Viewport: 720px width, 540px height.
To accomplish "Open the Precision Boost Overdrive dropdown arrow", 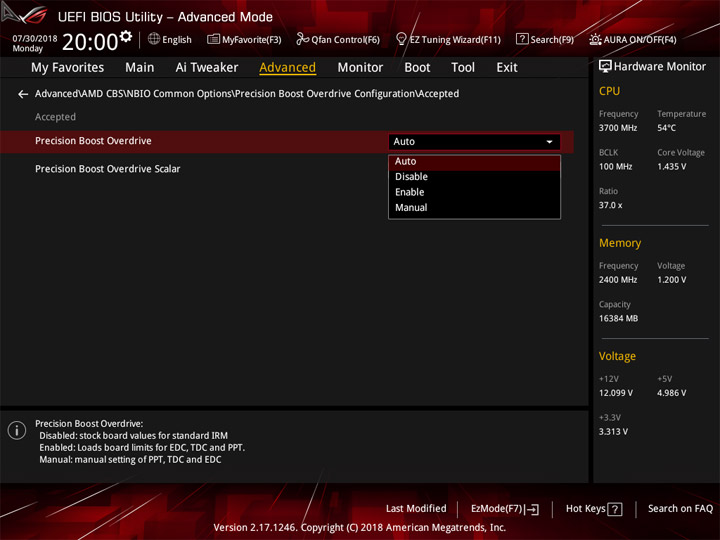I will click(x=549, y=142).
